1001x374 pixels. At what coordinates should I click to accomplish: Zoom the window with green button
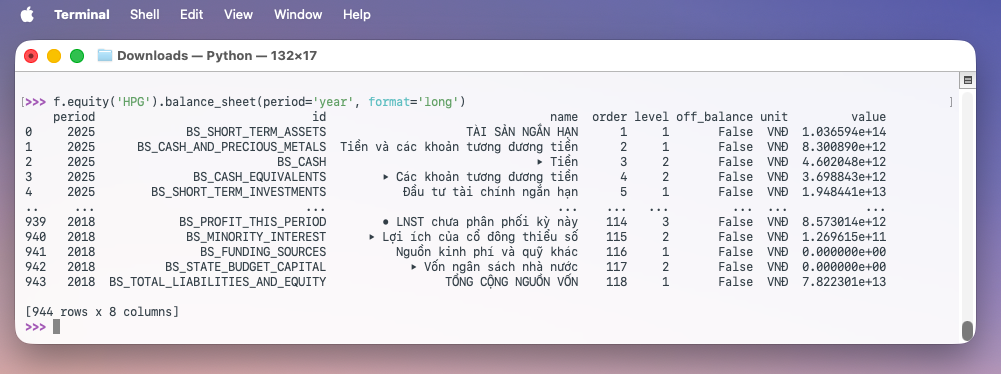(77, 56)
